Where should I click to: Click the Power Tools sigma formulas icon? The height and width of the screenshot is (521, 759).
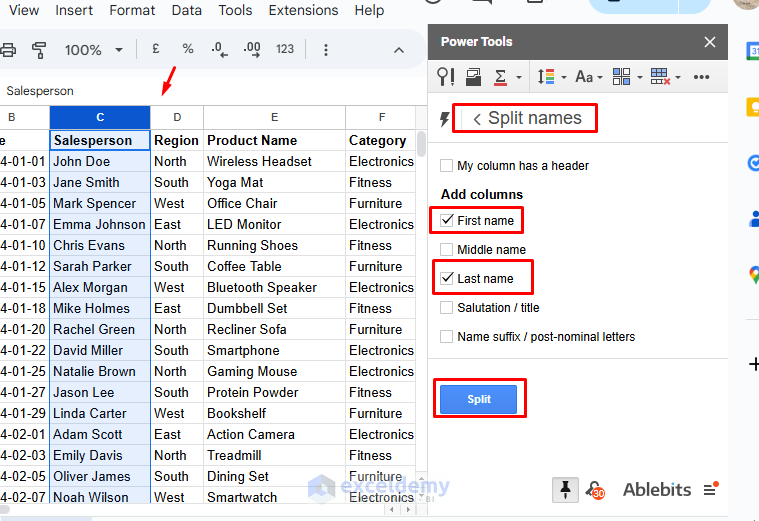tap(501, 77)
